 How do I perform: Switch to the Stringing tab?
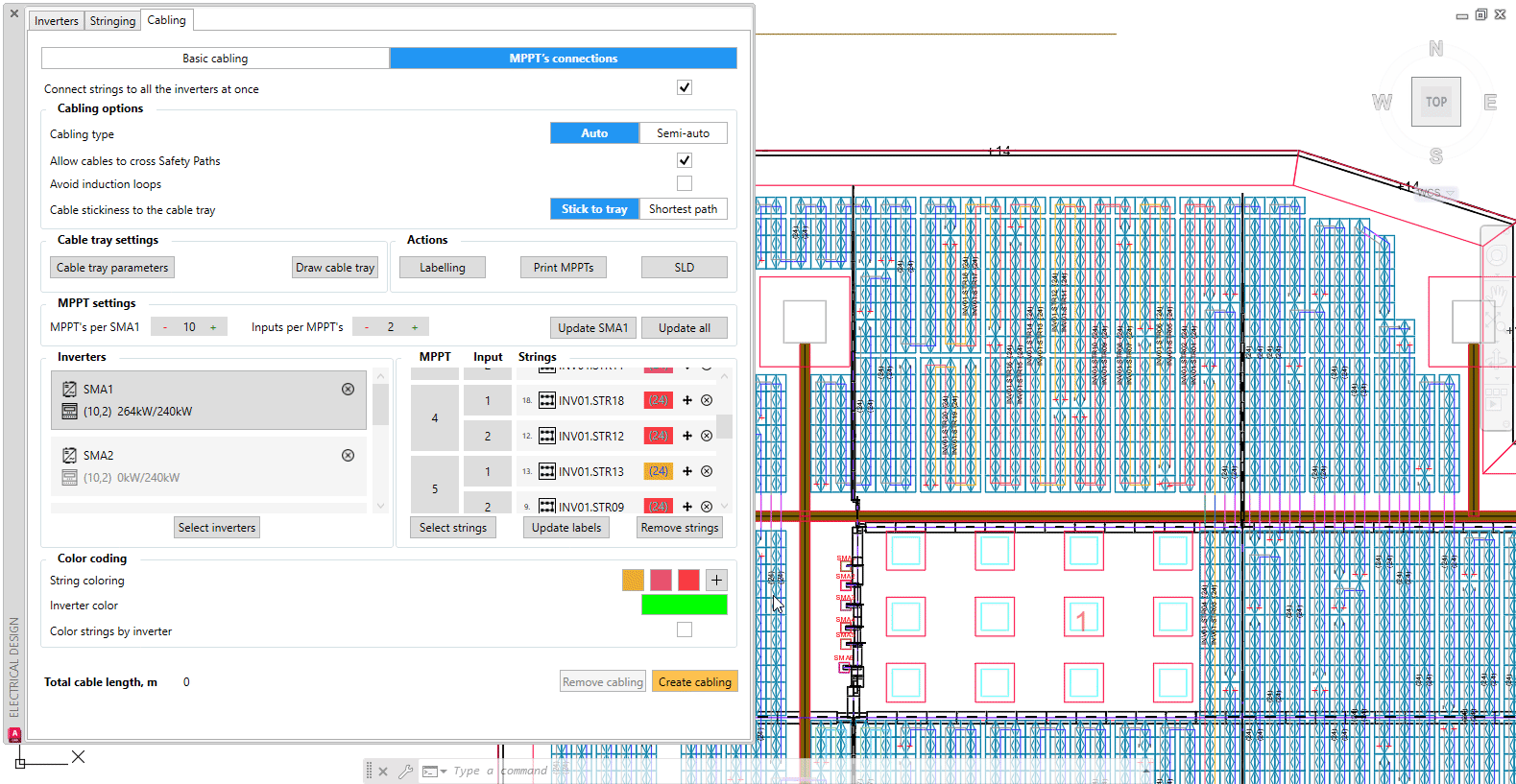coord(112,20)
